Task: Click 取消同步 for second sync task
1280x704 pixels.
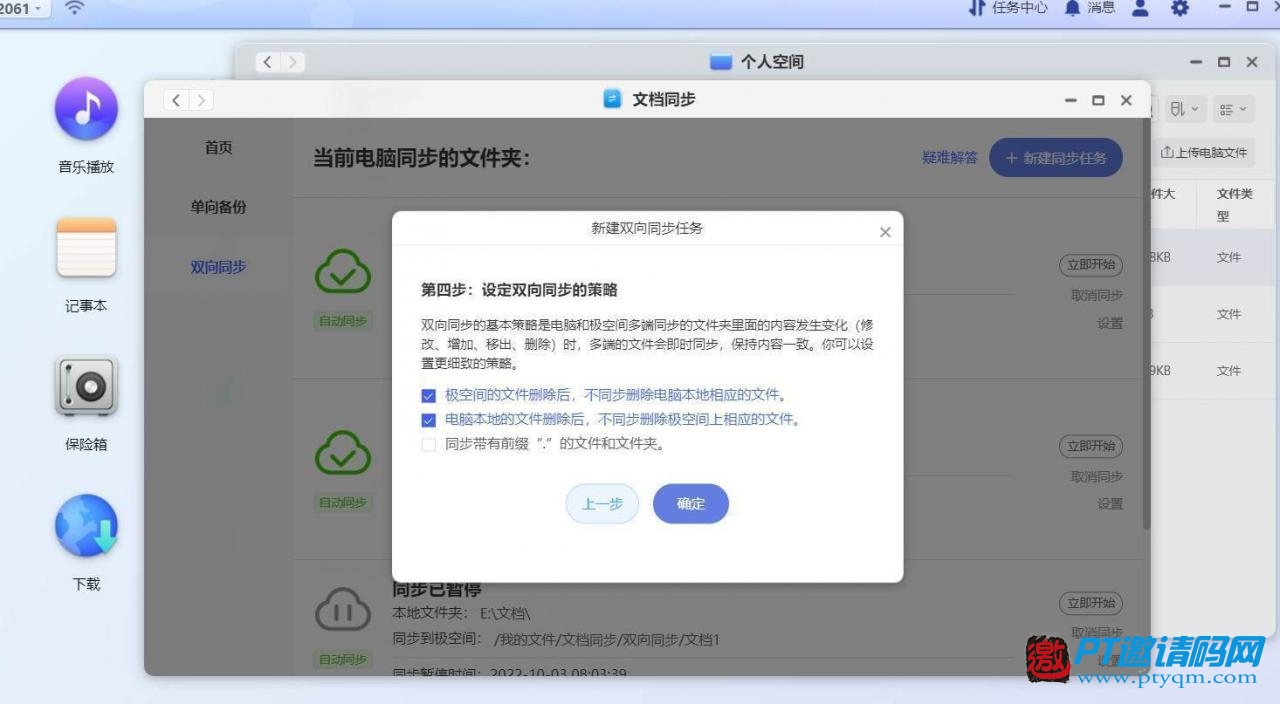Action: pyautogui.click(x=1097, y=477)
